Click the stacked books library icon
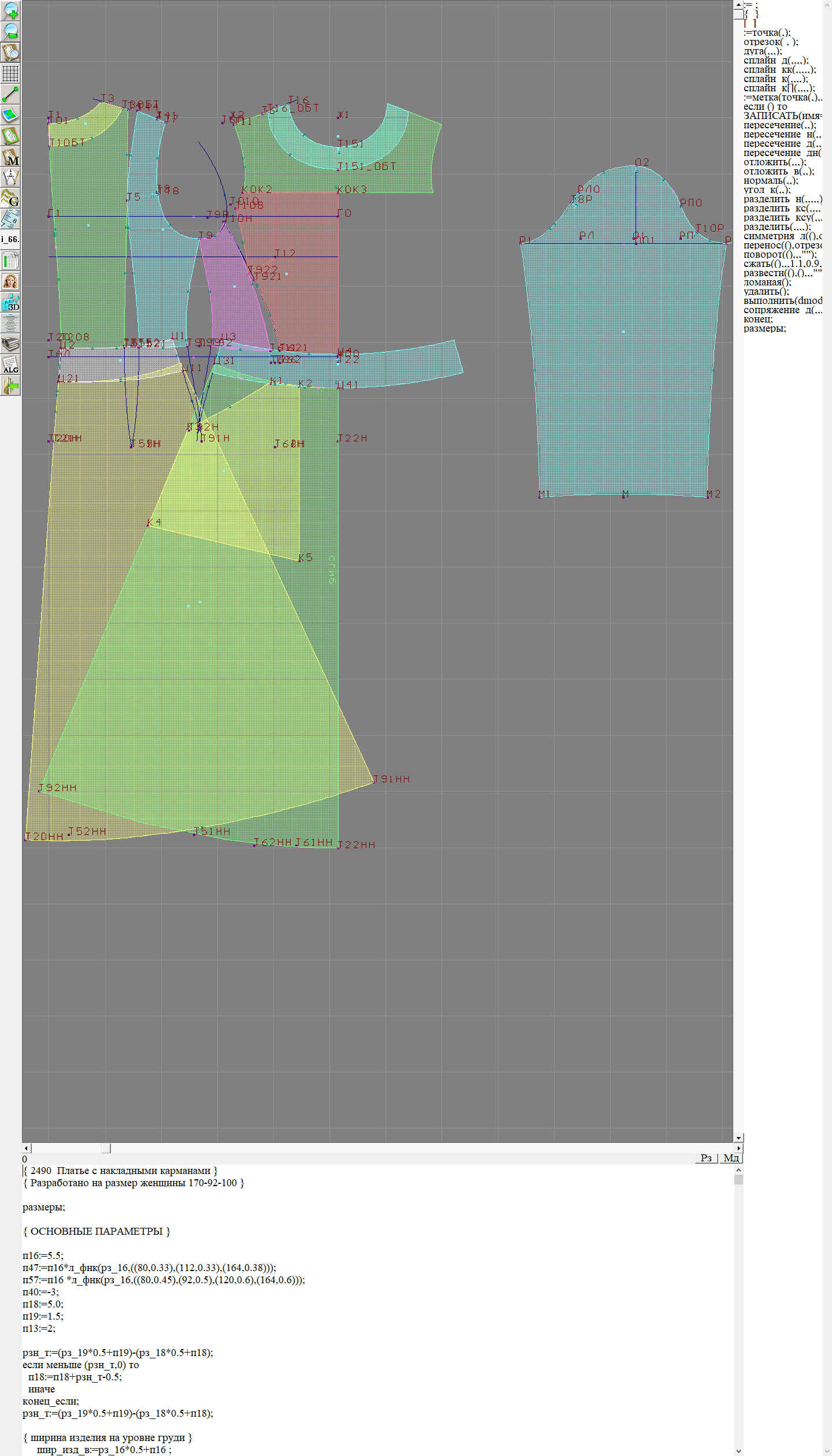The width and height of the screenshot is (832, 1456). pyautogui.click(x=10, y=344)
